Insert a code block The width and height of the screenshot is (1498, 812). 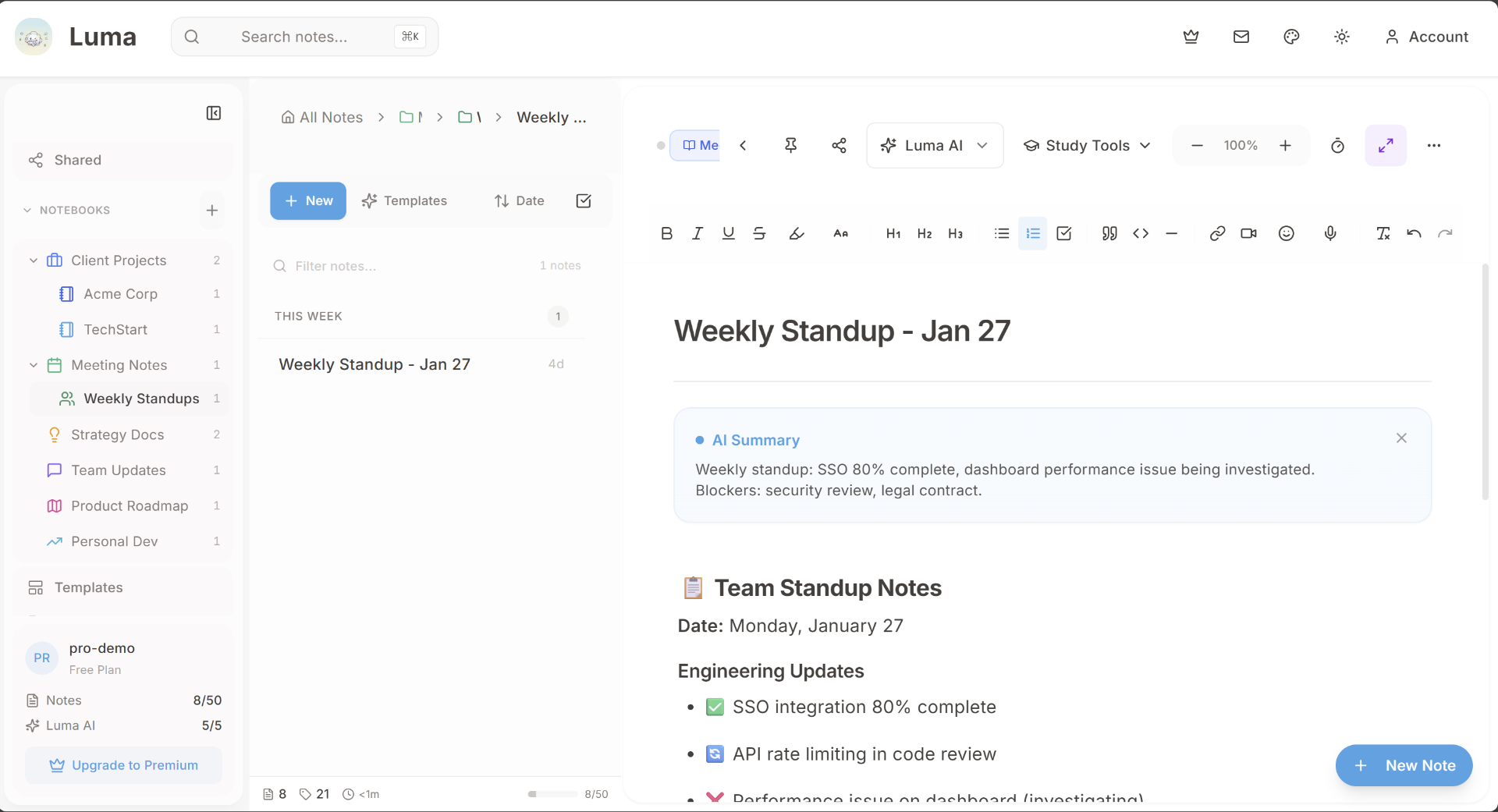coord(1140,232)
